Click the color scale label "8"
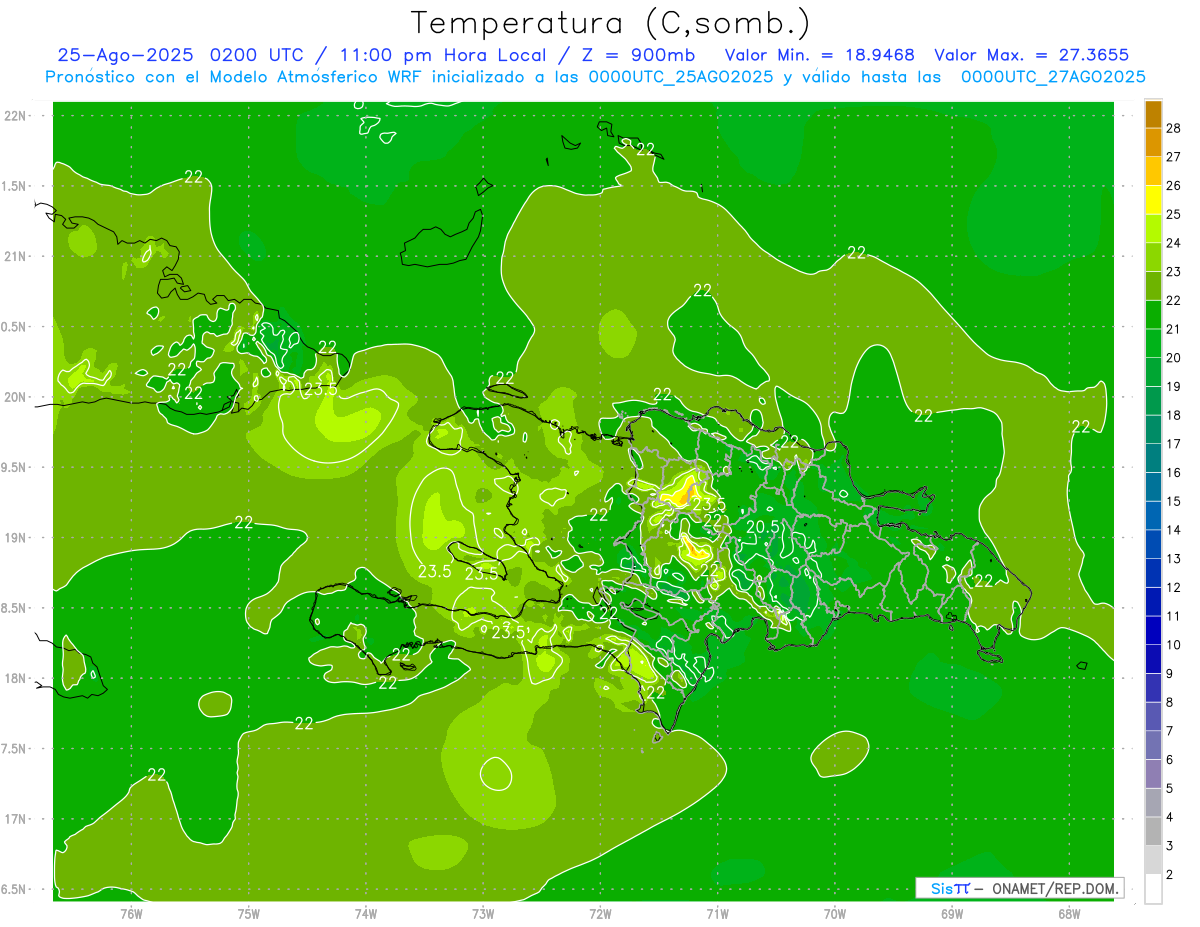 [x=1170, y=702]
